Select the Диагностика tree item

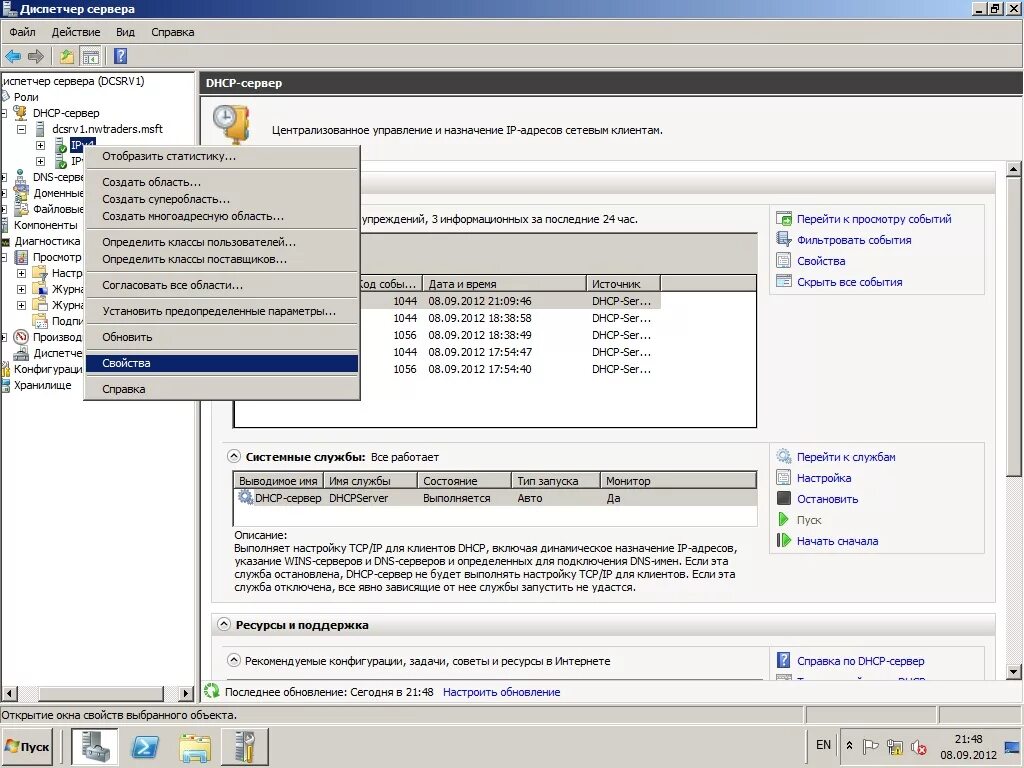(47, 241)
